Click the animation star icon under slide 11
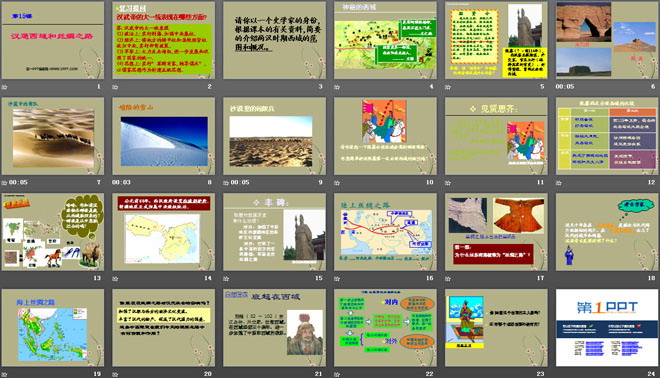Screen dimensions: 660x378 (448, 183)
